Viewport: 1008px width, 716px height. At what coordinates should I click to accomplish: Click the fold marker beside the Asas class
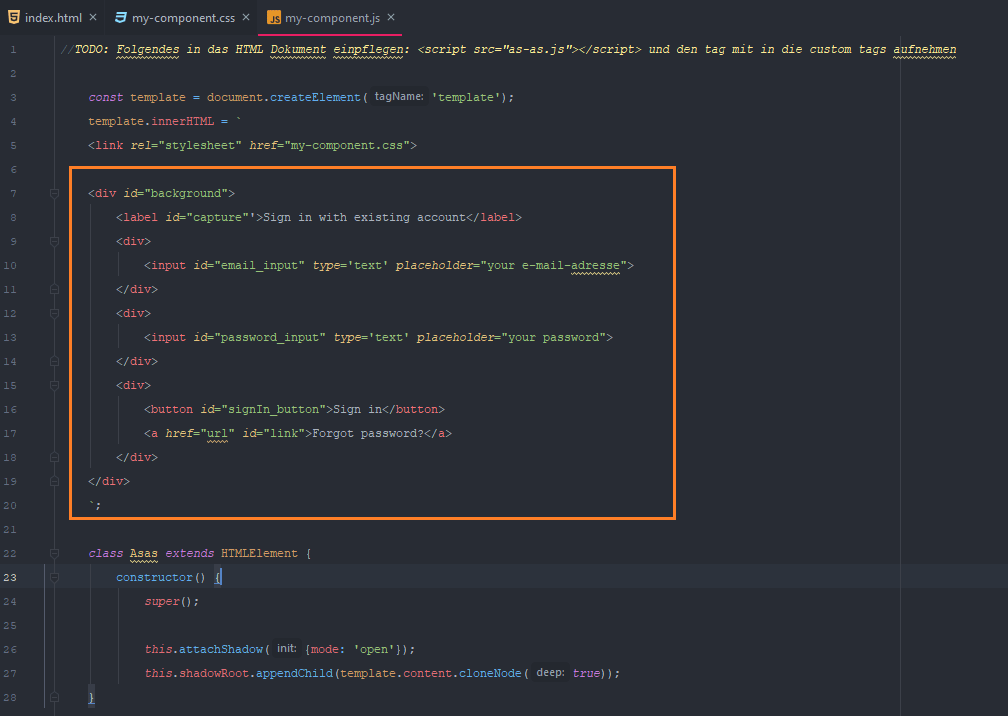[55, 553]
